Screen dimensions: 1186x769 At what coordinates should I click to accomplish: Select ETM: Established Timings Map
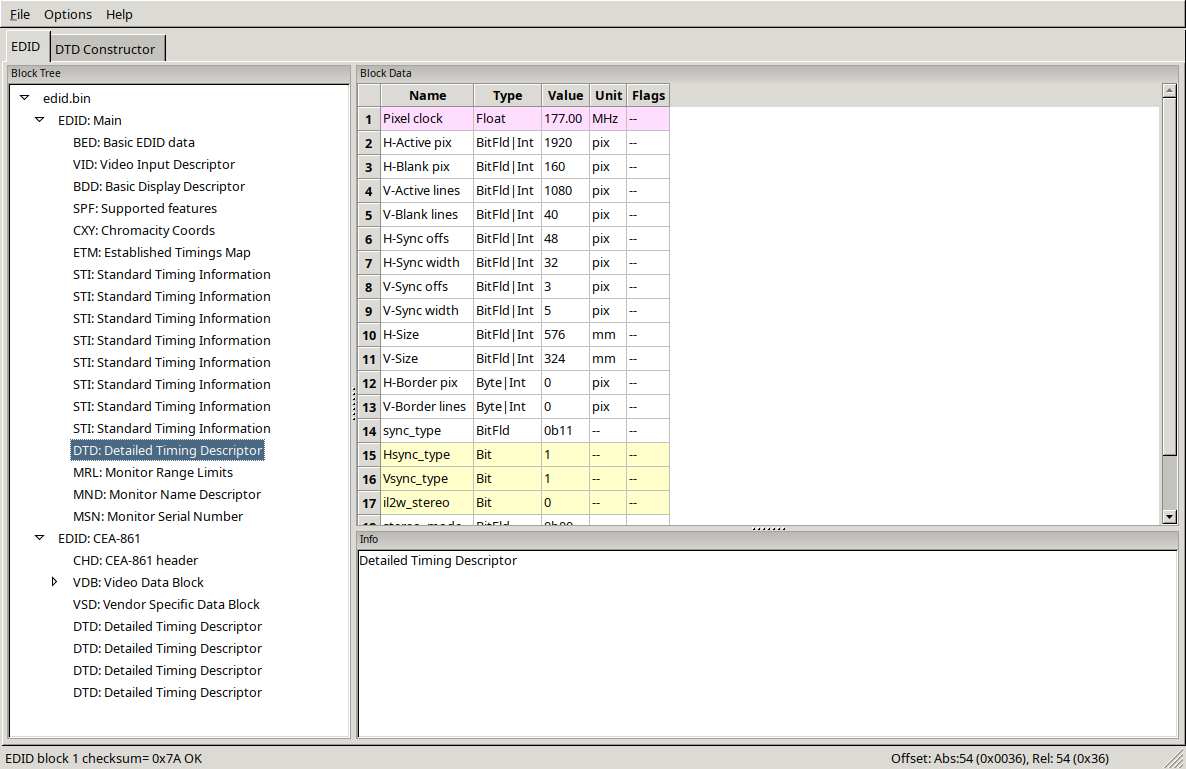162,252
